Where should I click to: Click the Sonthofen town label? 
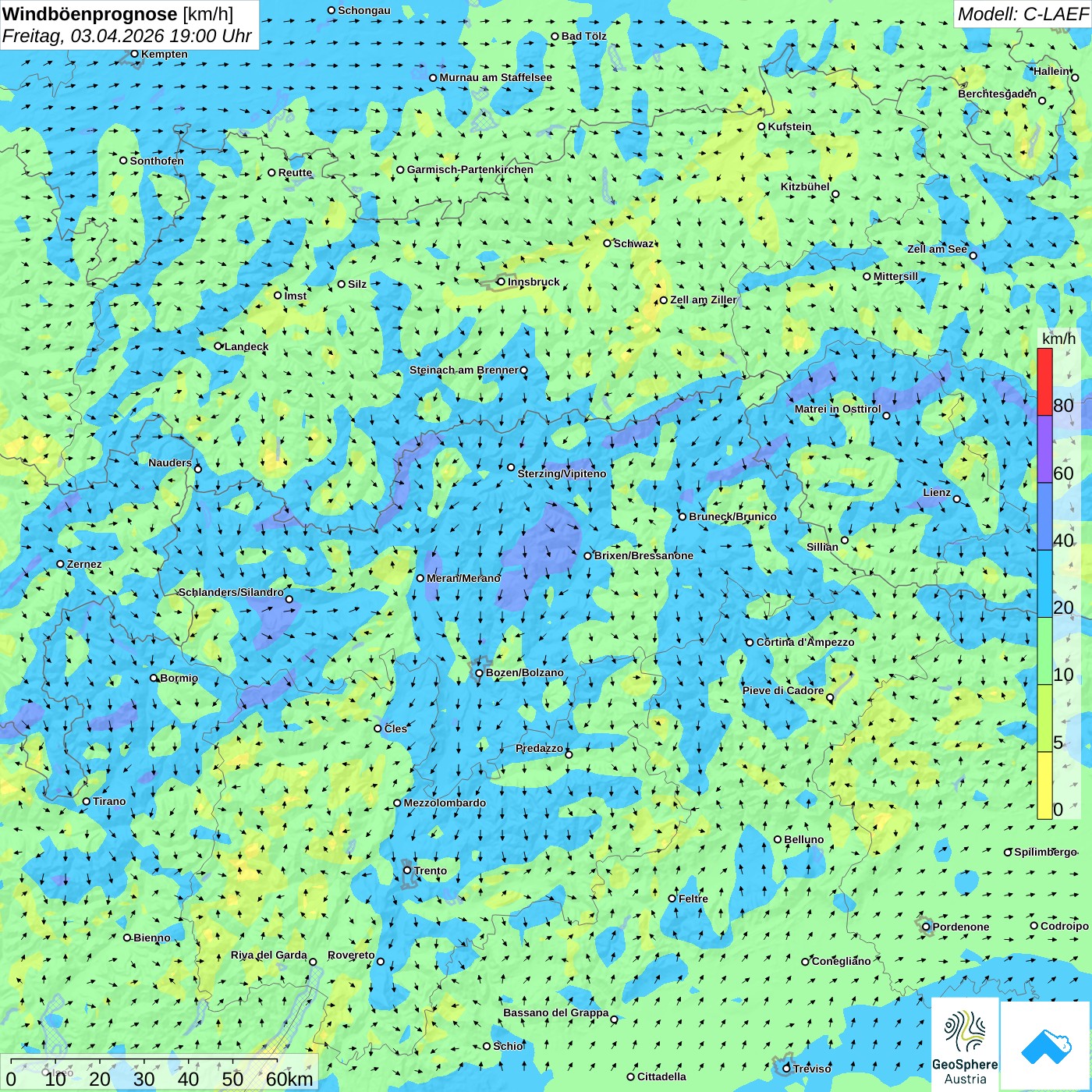click(x=157, y=161)
